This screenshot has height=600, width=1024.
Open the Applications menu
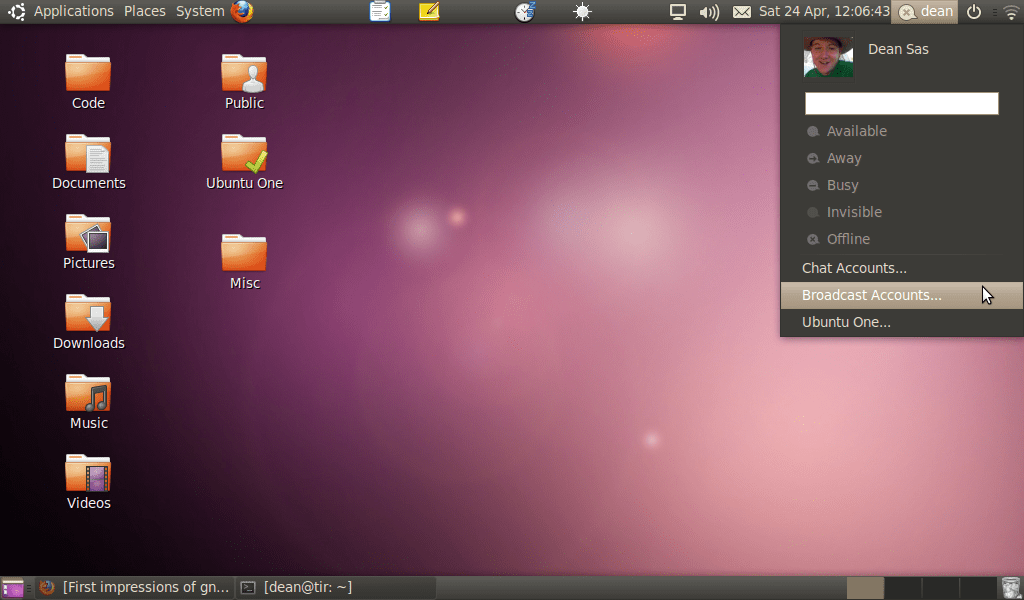click(x=73, y=12)
